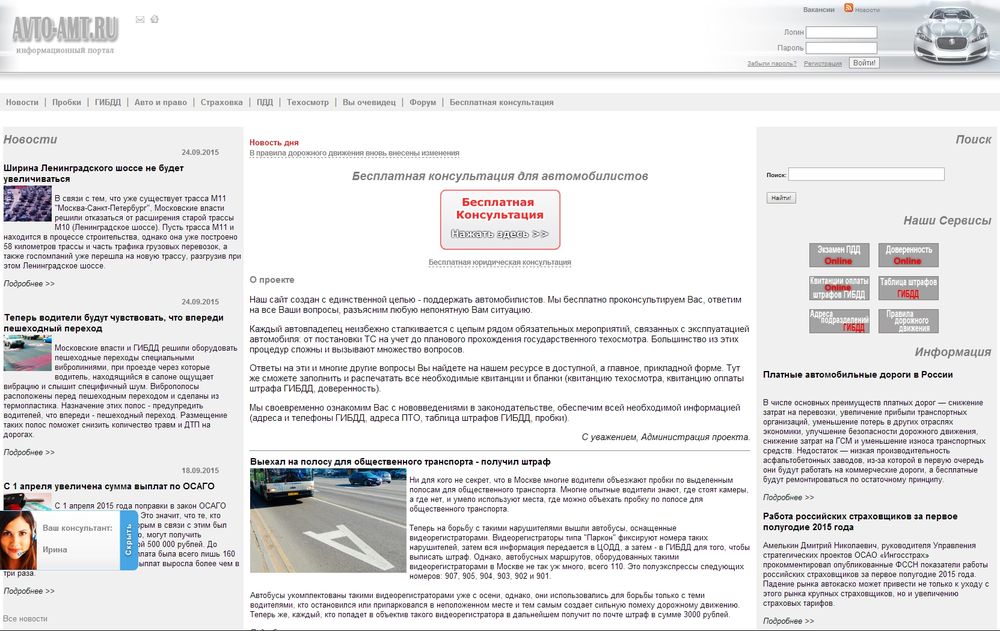Open Платные автомобильные дороги в России
This screenshot has width=1000, height=631.
coord(858,375)
